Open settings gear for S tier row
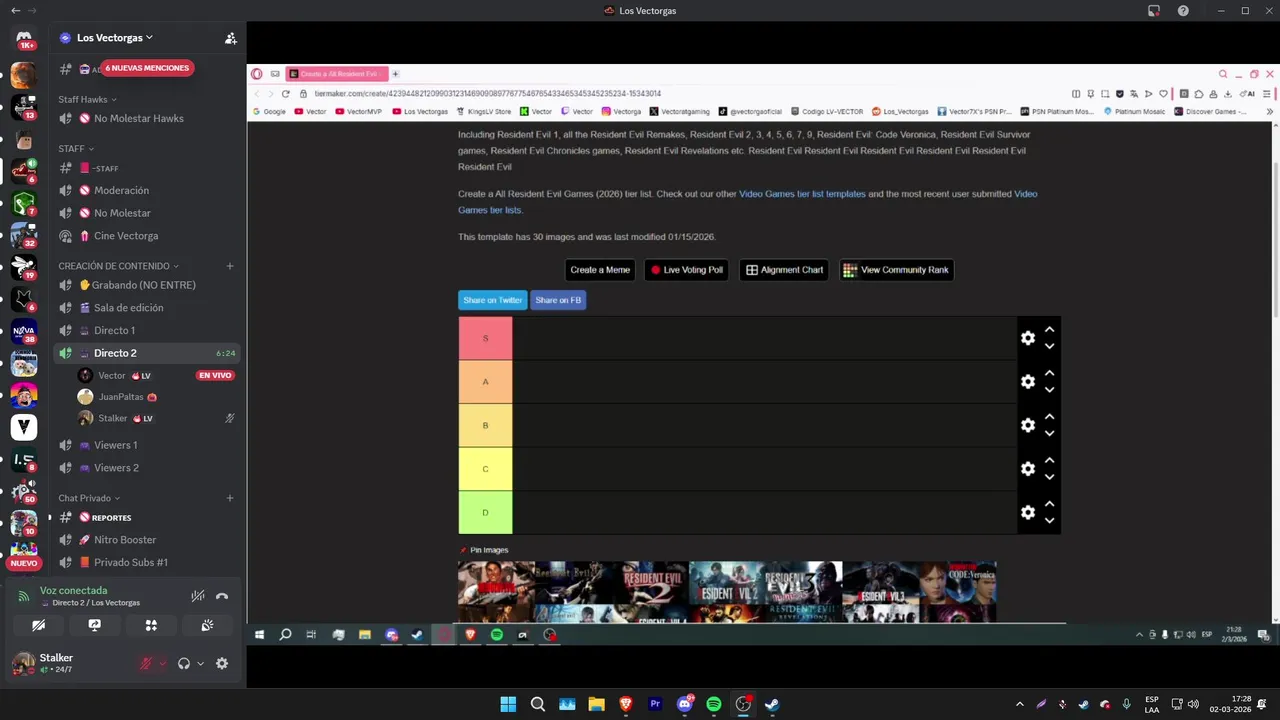1280x720 pixels. pos(1028,338)
